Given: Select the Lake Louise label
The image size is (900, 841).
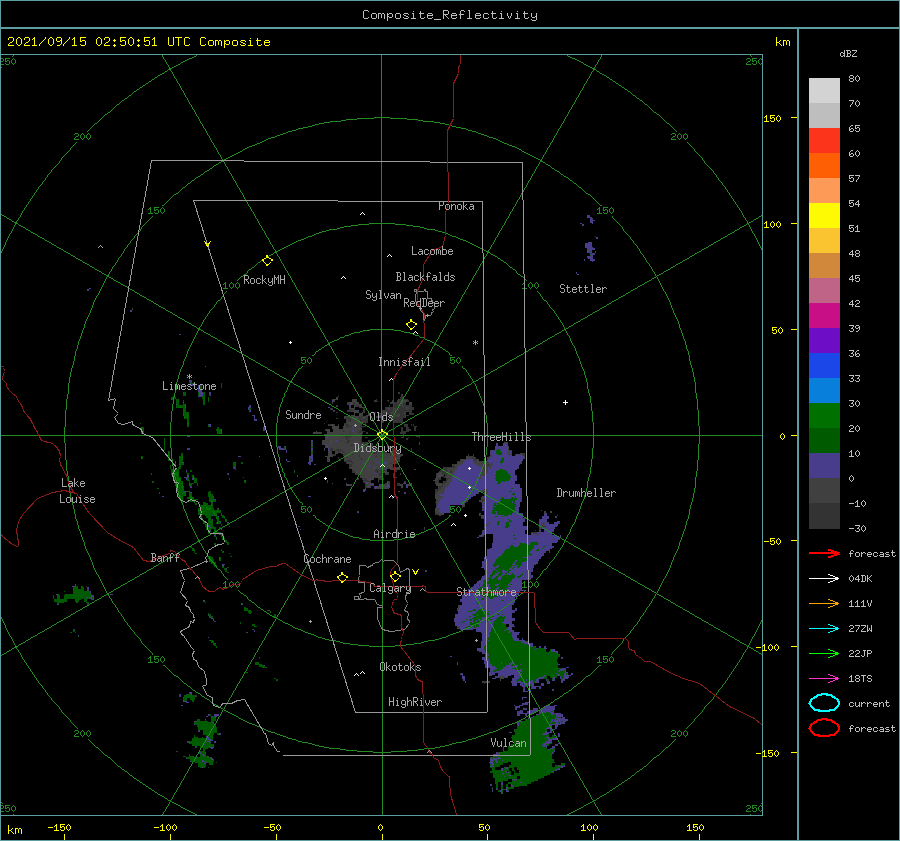Looking at the screenshot, I should point(77,491).
